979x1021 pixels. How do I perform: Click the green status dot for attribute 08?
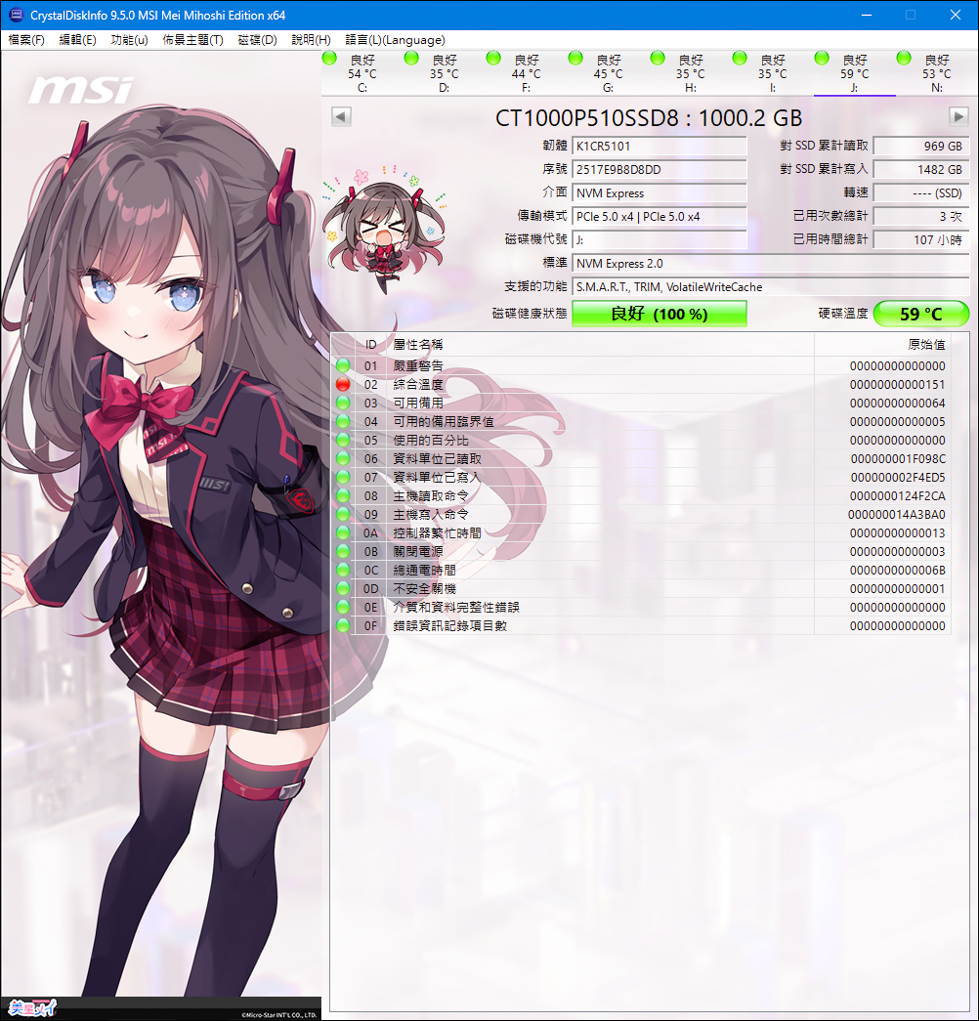343,496
